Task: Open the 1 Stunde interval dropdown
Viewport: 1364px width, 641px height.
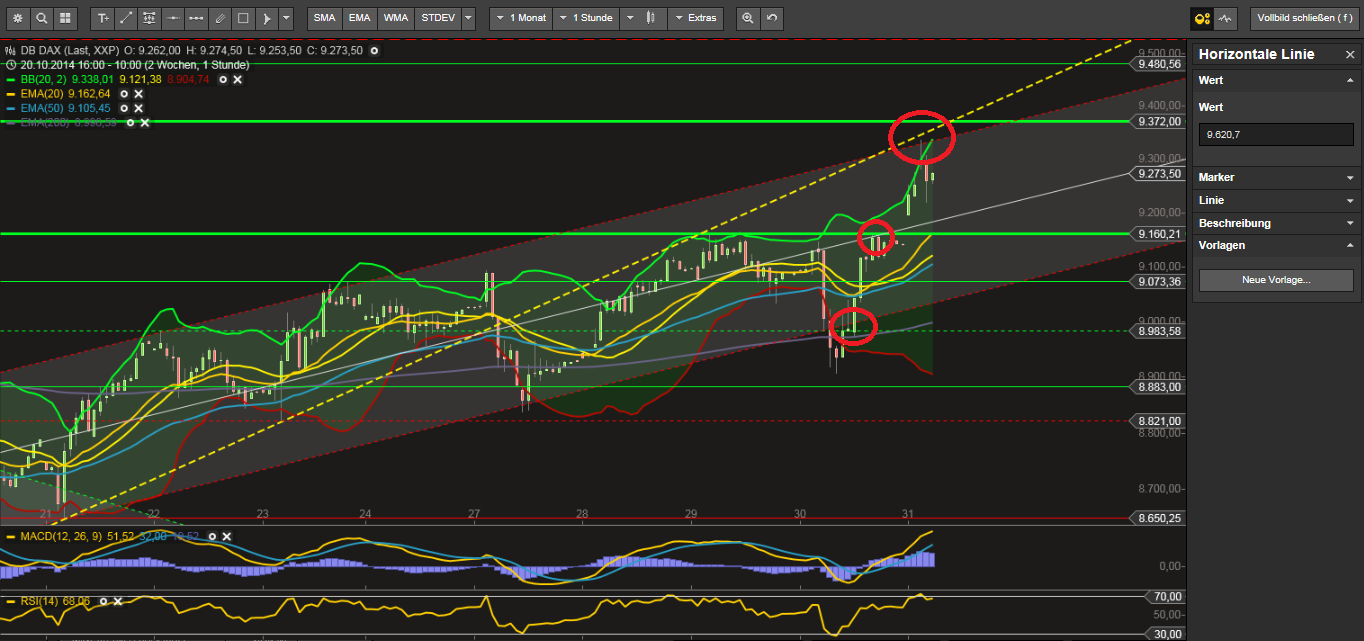Action: click(585, 18)
